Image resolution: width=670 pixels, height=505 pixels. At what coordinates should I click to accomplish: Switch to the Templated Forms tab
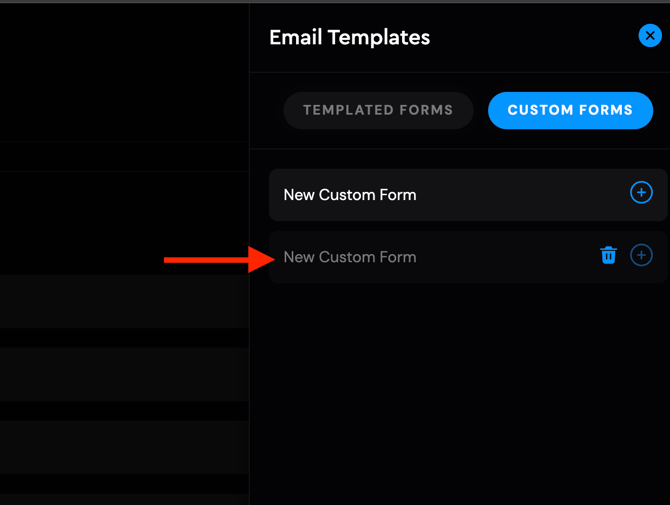378,110
